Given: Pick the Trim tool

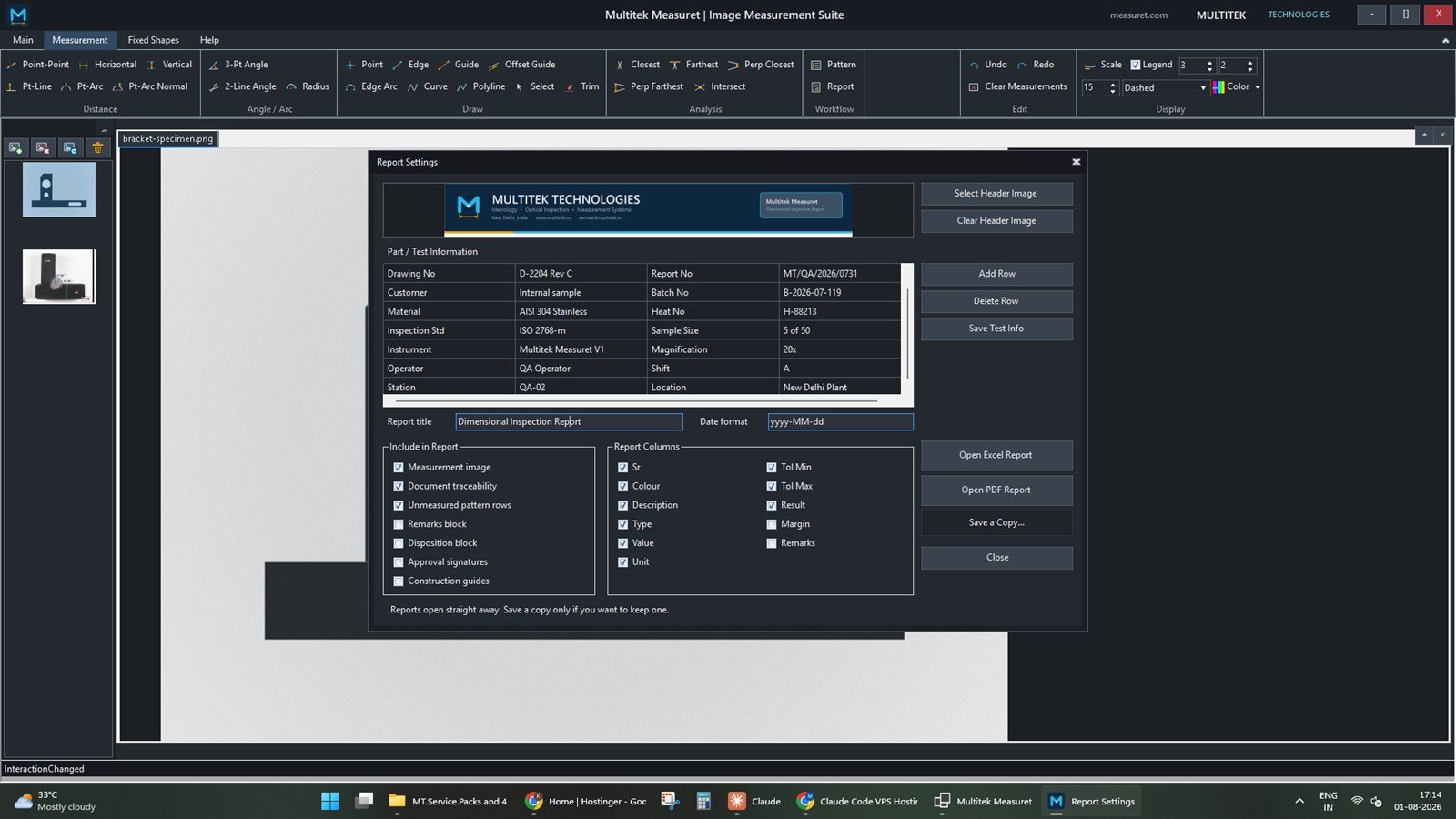Looking at the screenshot, I should 582,86.
